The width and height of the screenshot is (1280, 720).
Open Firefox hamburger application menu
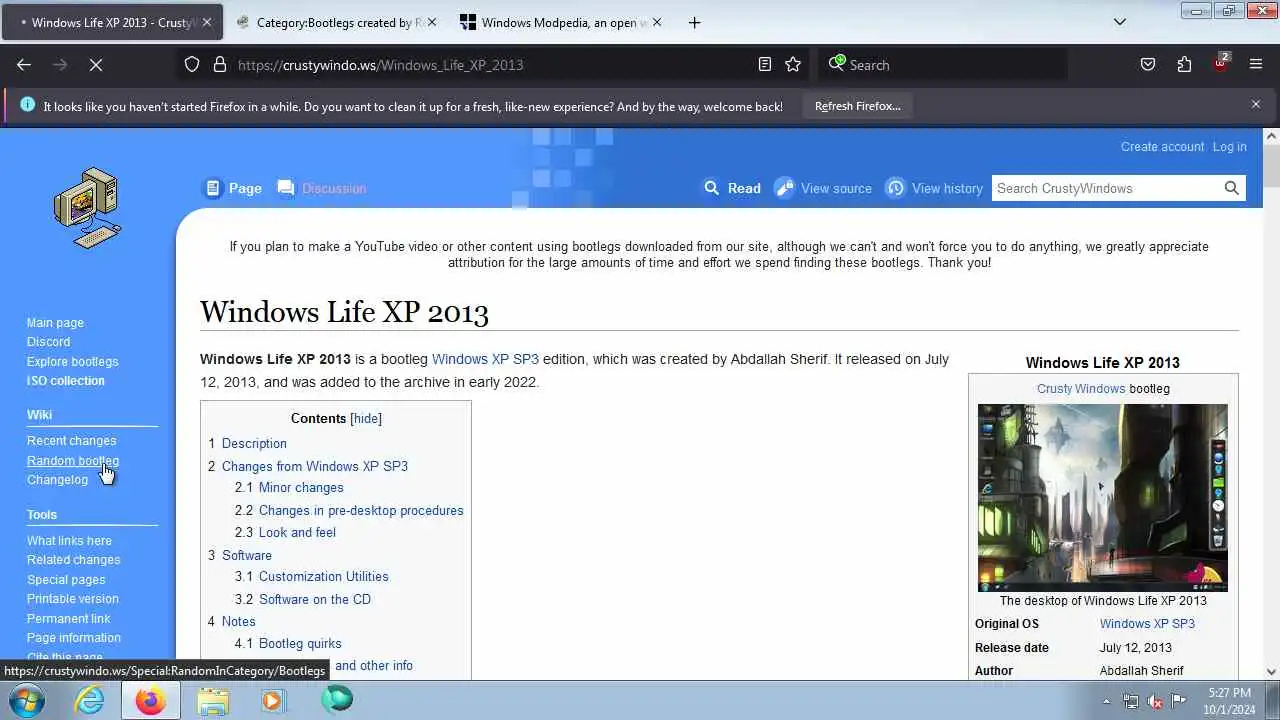click(x=1256, y=65)
